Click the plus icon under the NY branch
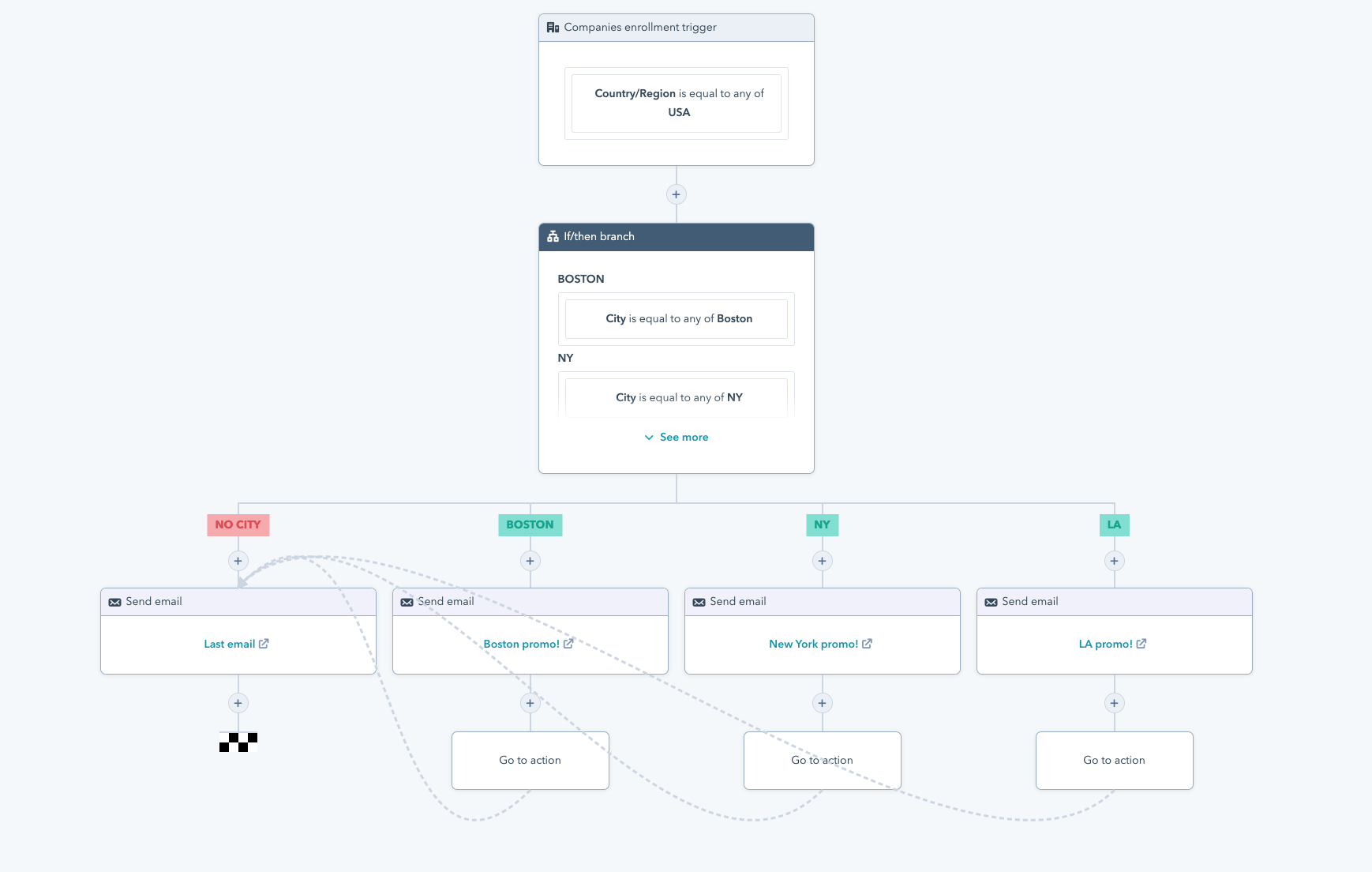Image resolution: width=1372 pixels, height=872 pixels. [x=822, y=561]
